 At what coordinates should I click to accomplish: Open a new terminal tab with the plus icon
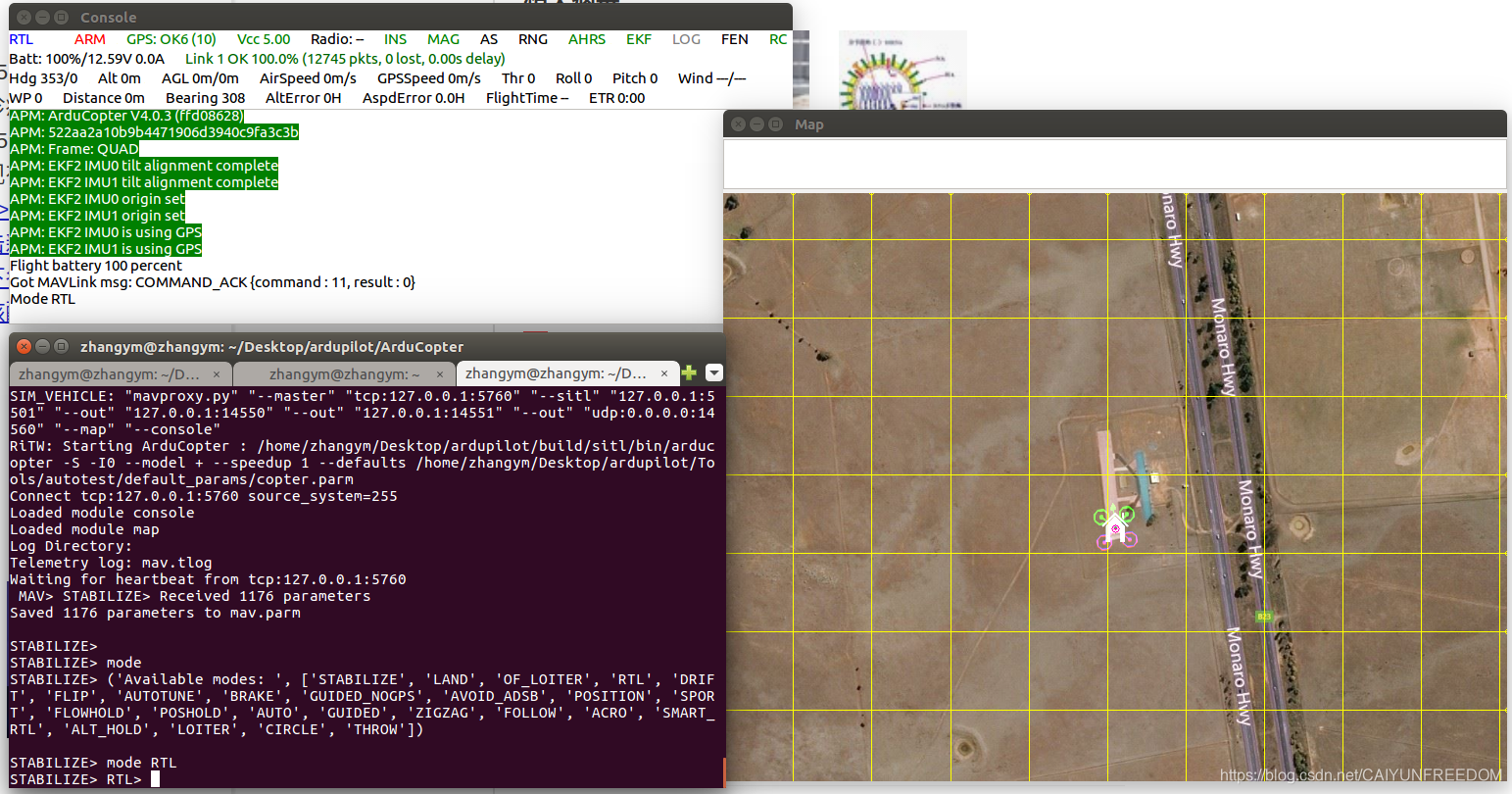pyautogui.click(x=689, y=372)
